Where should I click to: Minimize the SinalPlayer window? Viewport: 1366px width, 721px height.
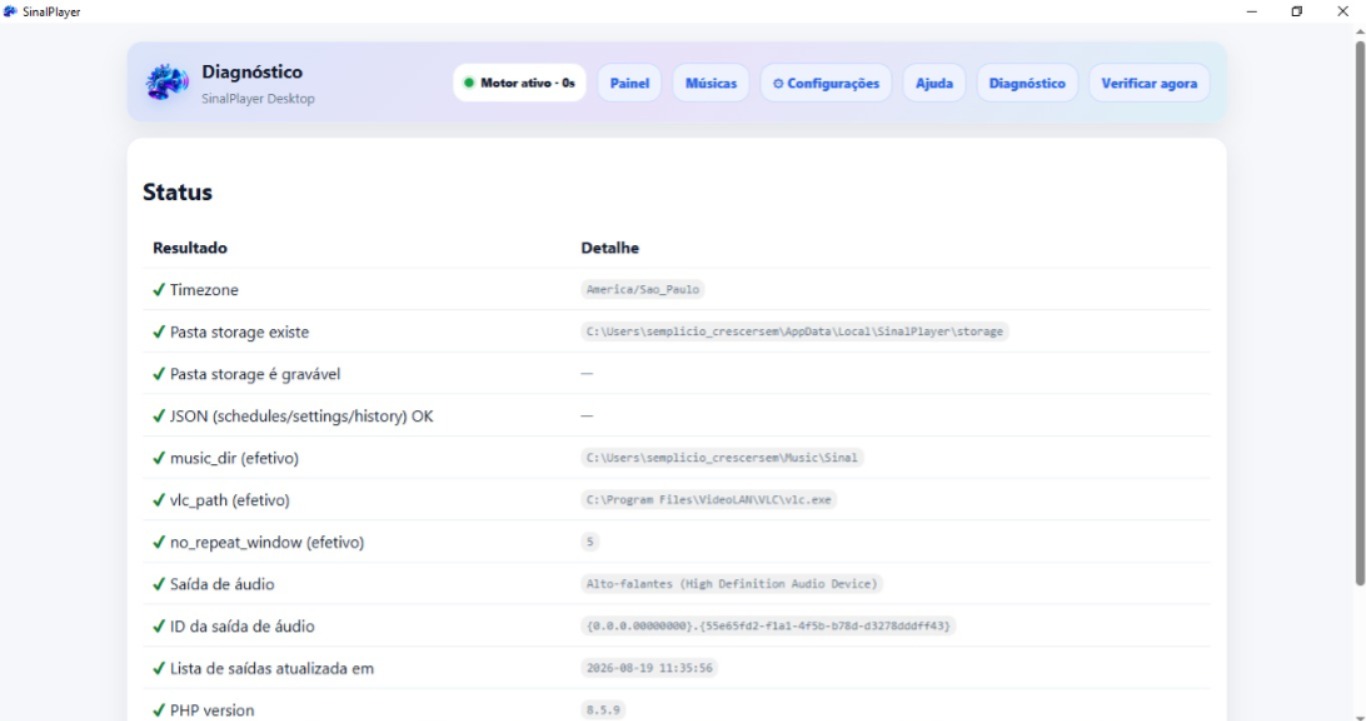(x=1252, y=11)
